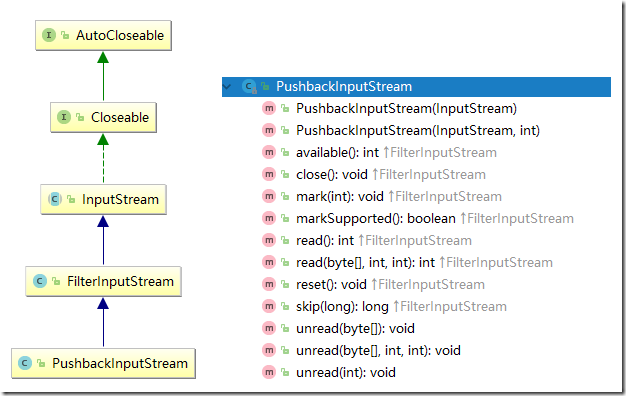The image size is (626, 396).
Task: Click the InputStream abstract class icon
Action: (54, 199)
